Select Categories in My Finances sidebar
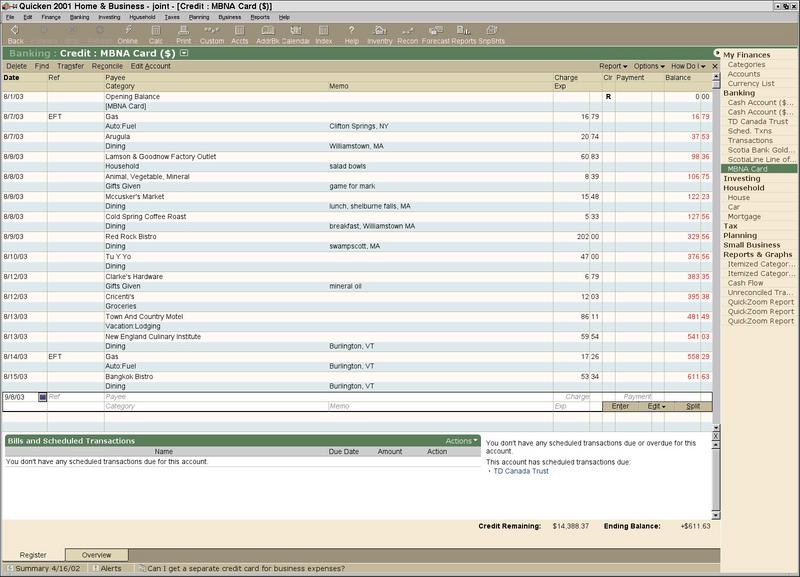The image size is (800, 577). [x=746, y=65]
